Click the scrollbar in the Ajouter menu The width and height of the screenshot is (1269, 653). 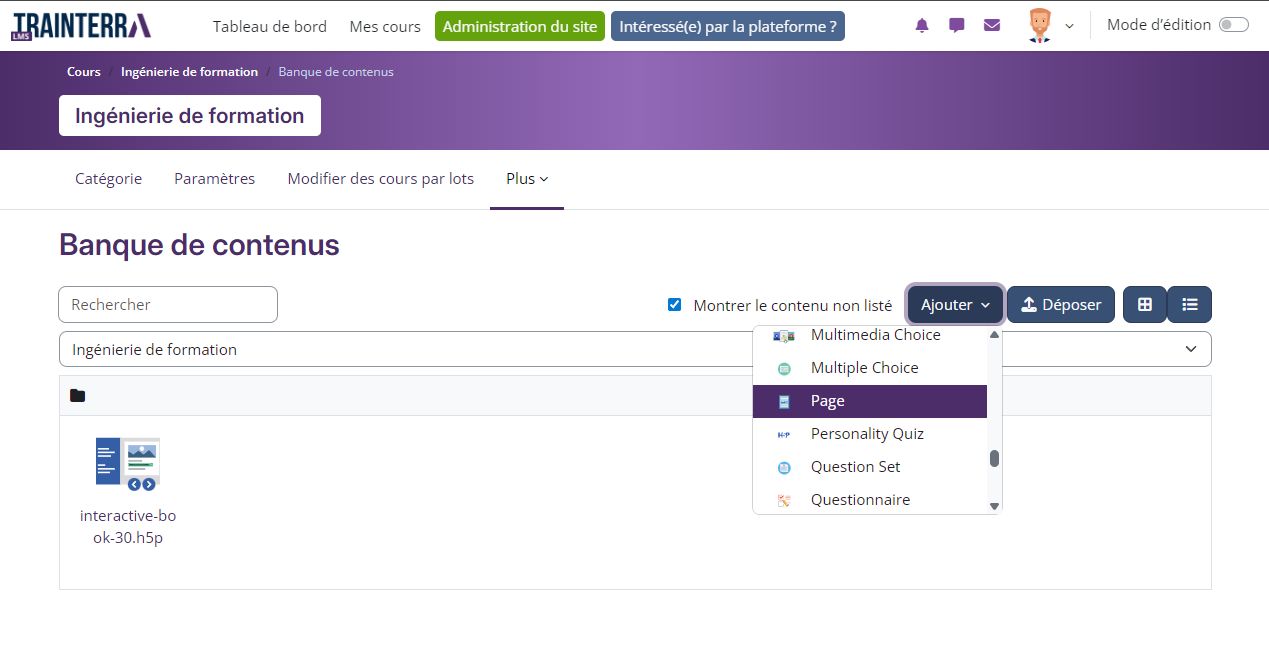994,458
